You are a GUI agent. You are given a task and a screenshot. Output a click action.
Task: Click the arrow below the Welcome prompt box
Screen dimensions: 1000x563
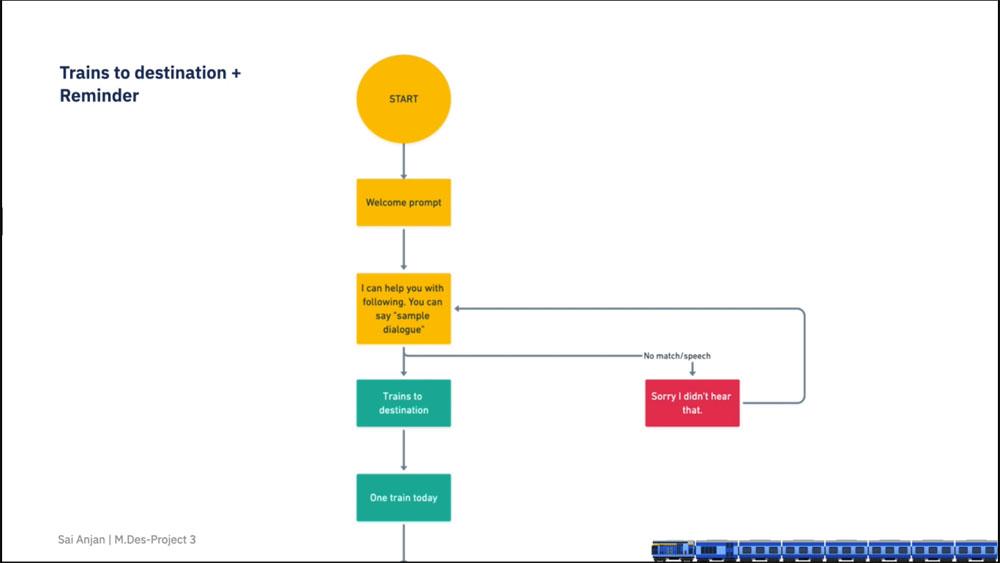pyautogui.click(x=403, y=249)
